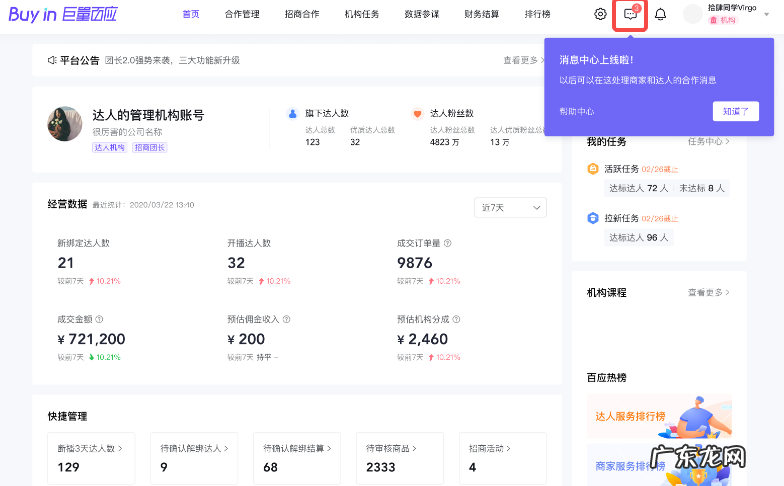The height and width of the screenshot is (486, 784).
Task: Open 待审核商品 card
Action: (x=400, y=458)
